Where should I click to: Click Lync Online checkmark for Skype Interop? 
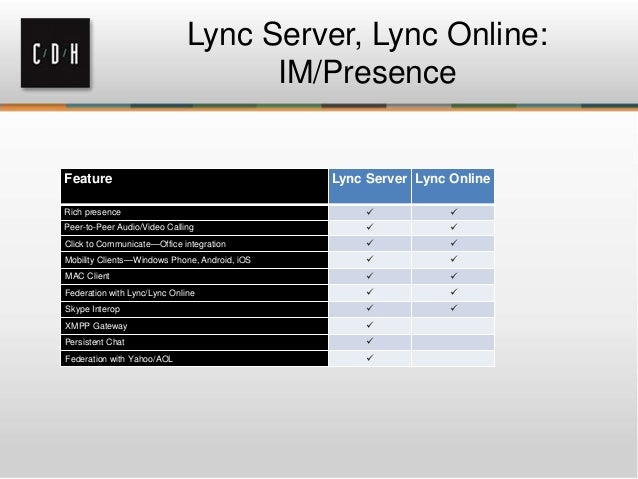[453, 308]
